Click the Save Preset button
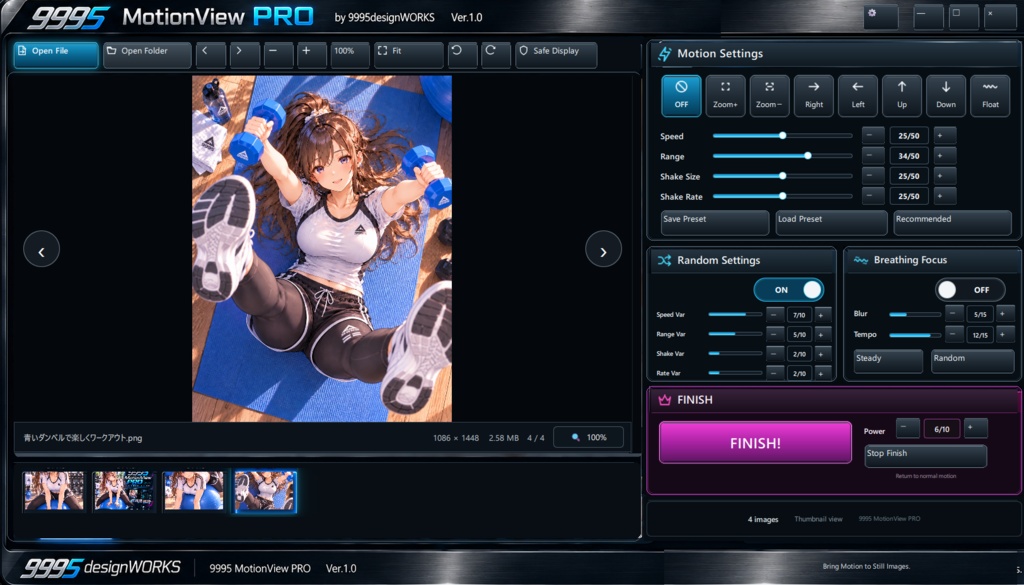This screenshot has height=585, width=1024. pyautogui.click(x=715, y=223)
